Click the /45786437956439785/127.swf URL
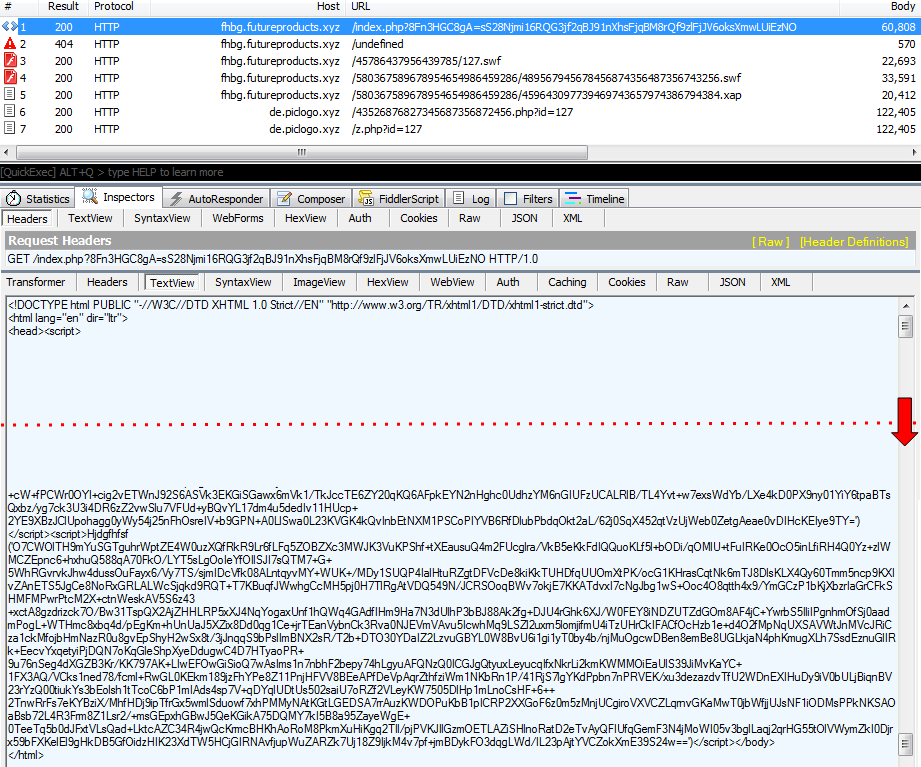 (426, 60)
